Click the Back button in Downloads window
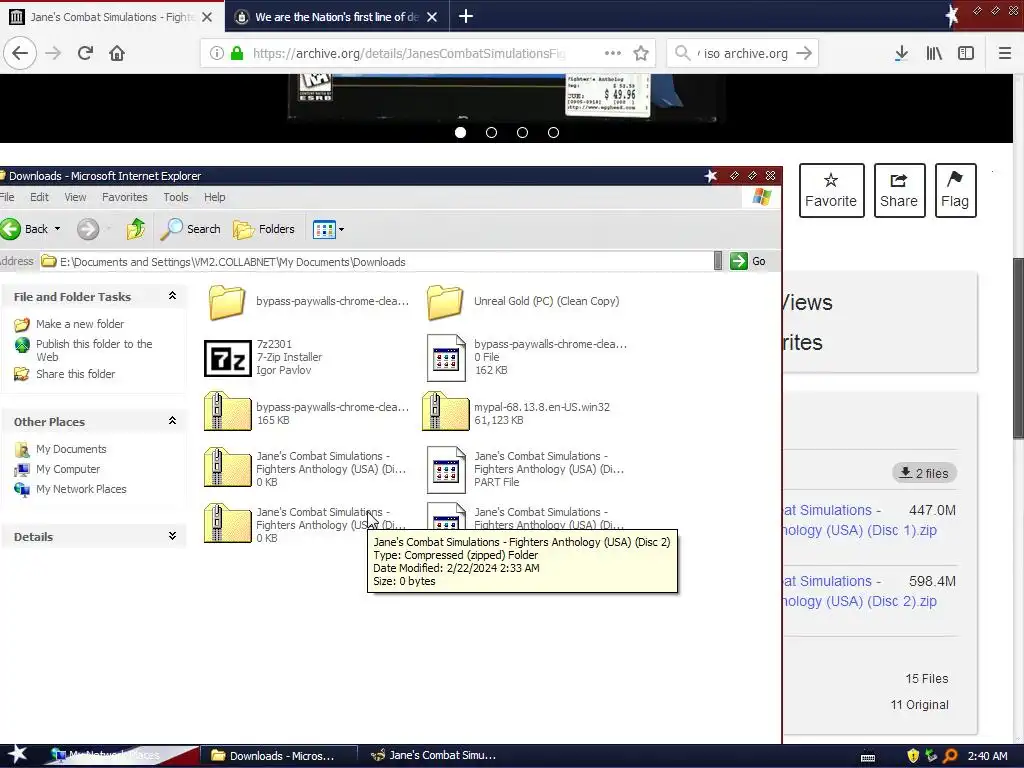This screenshot has height=768, width=1024. point(24,229)
